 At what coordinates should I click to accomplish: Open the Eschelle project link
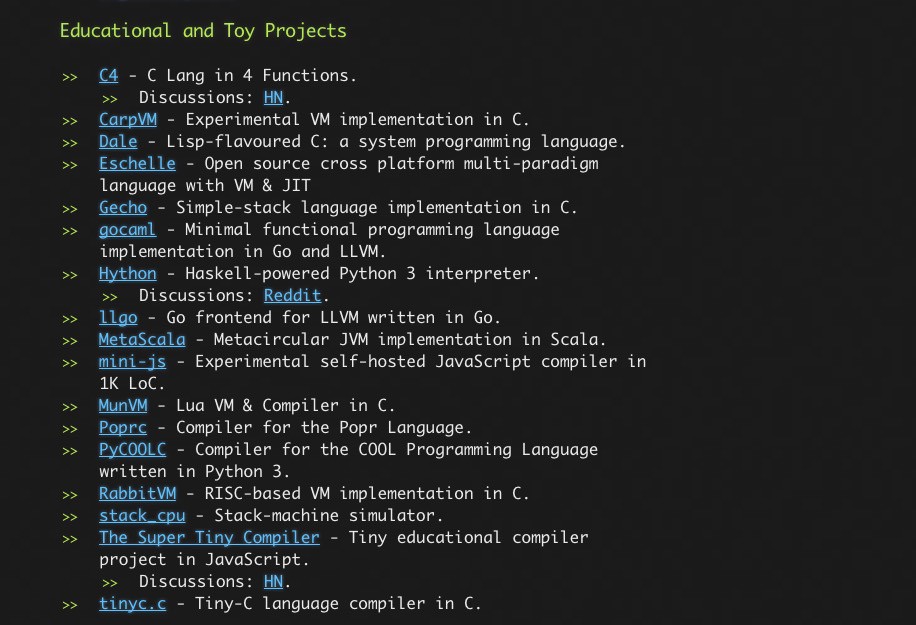pos(137,164)
